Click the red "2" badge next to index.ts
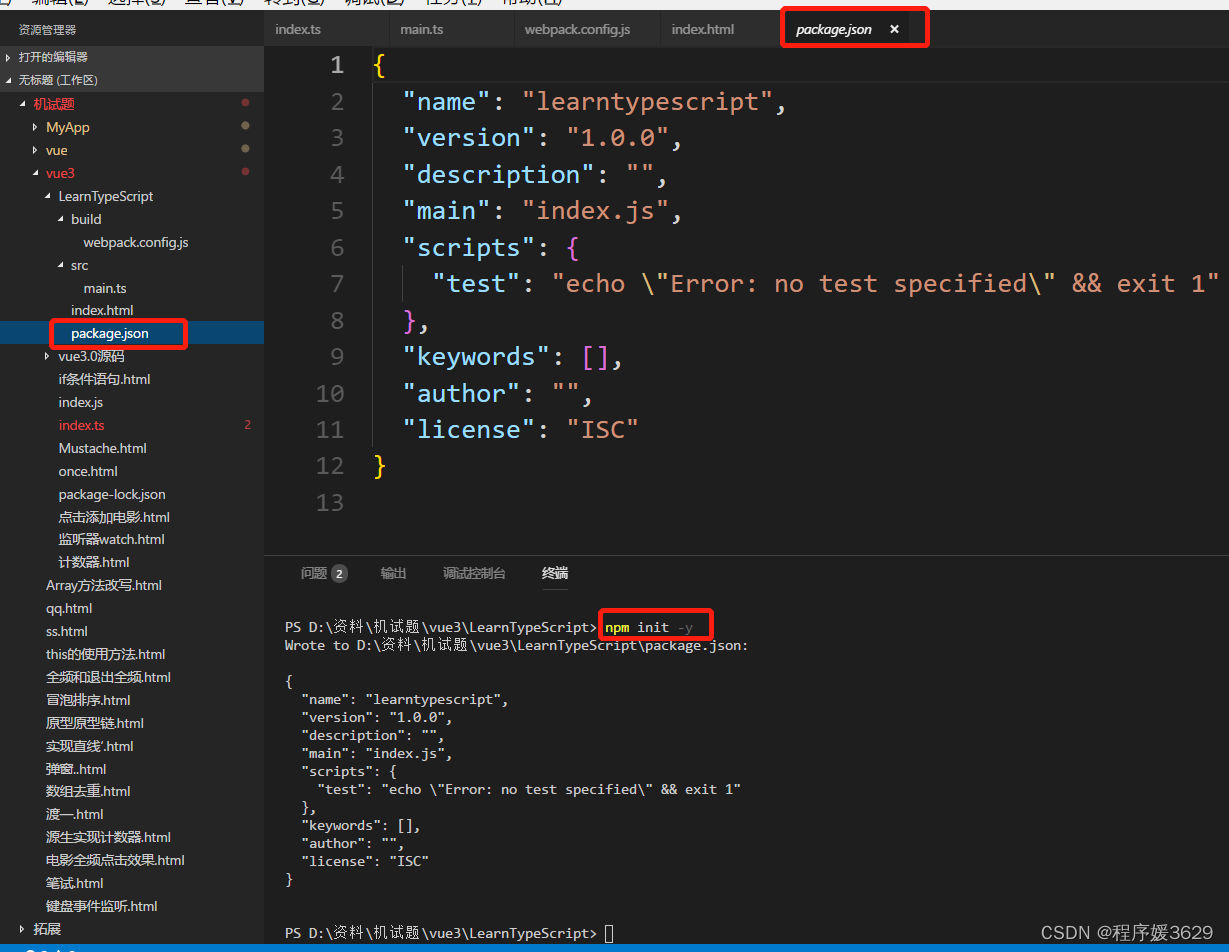The height and width of the screenshot is (952, 1229). coord(247,425)
